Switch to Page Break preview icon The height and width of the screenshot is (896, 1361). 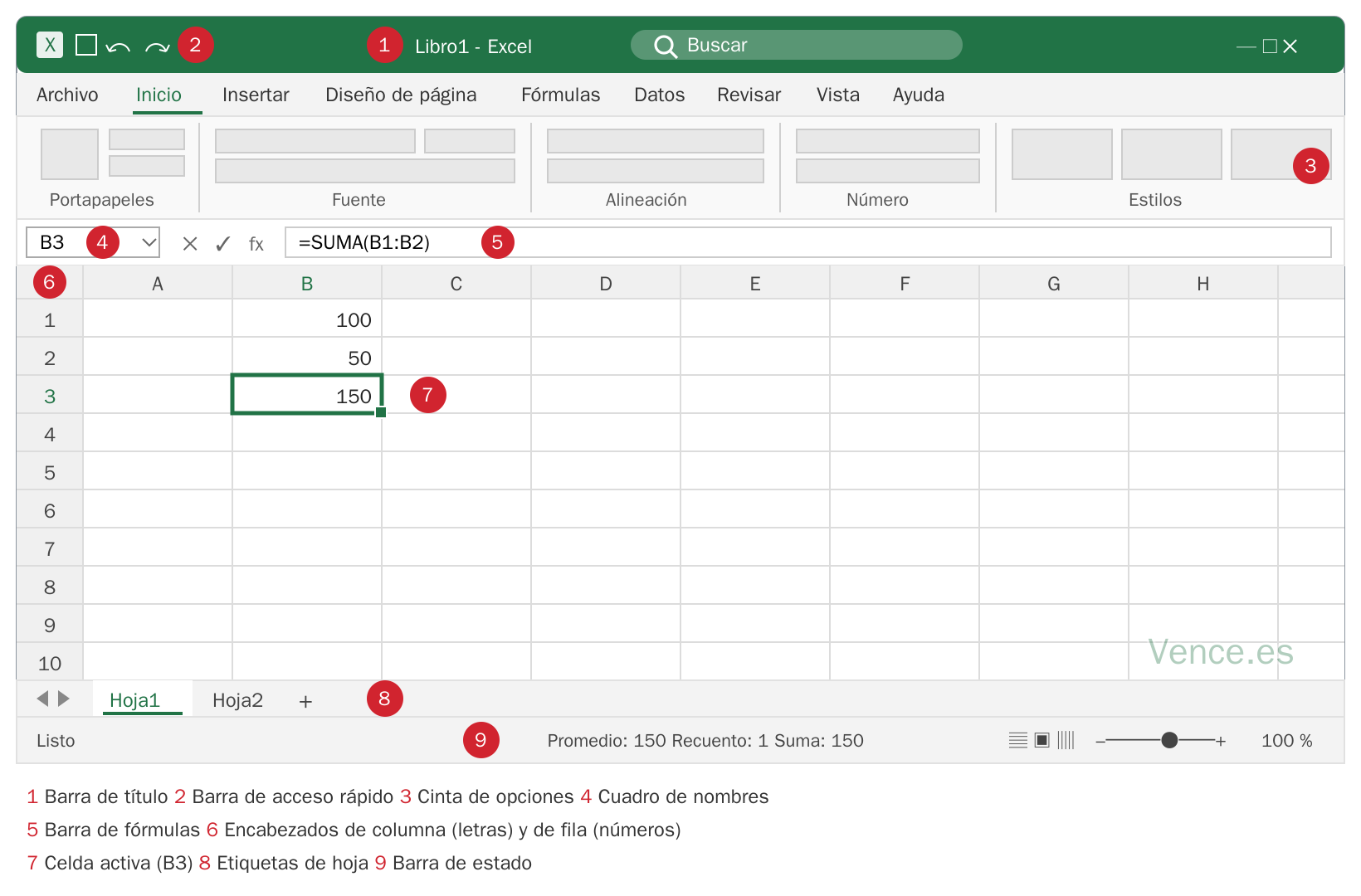pyautogui.click(x=1066, y=740)
